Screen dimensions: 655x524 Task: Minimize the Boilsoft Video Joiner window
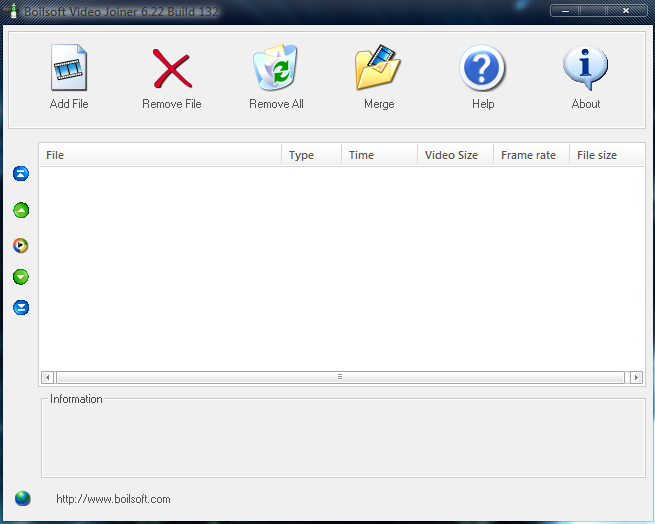566,11
